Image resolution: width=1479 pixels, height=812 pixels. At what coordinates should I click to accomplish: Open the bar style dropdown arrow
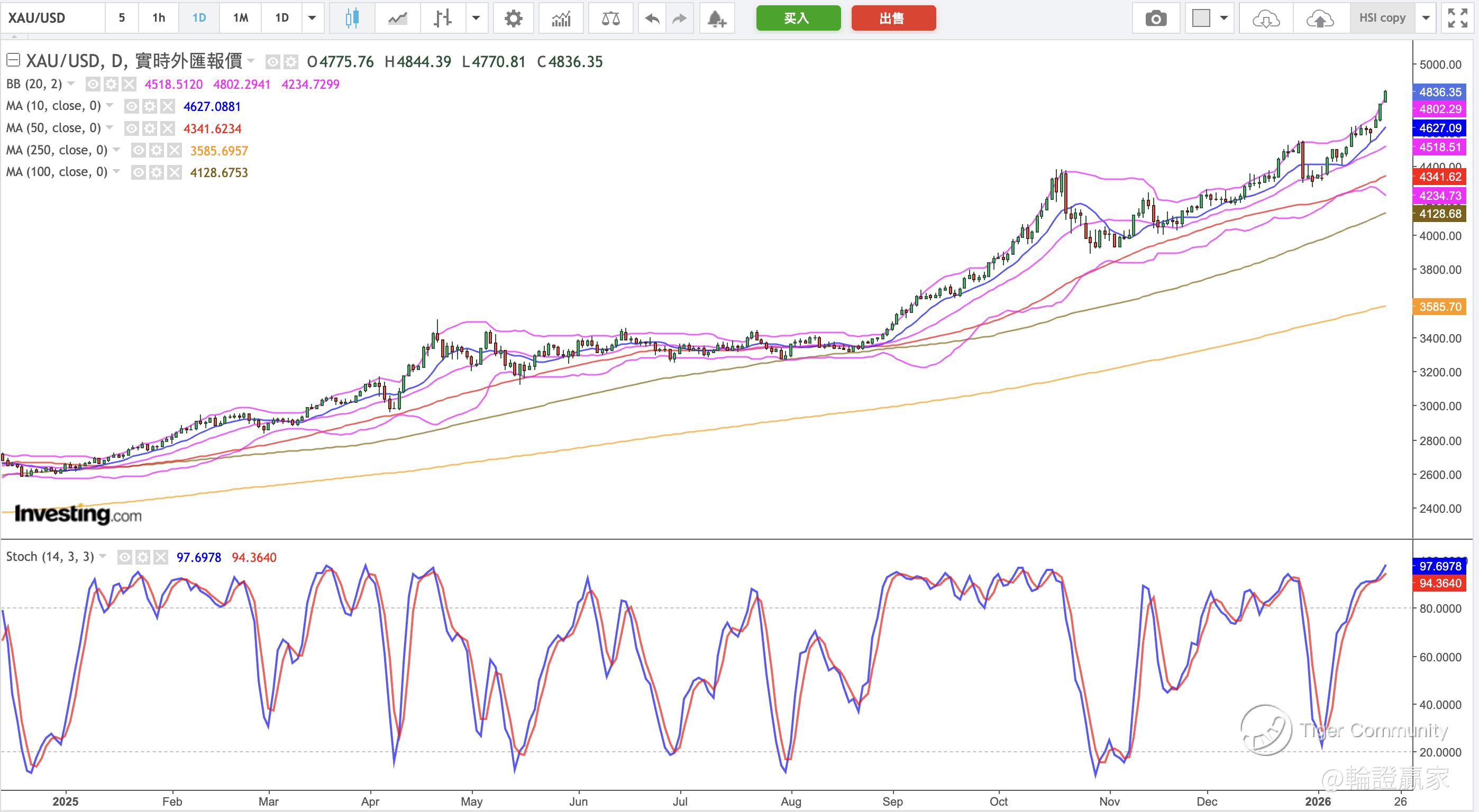click(476, 19)
